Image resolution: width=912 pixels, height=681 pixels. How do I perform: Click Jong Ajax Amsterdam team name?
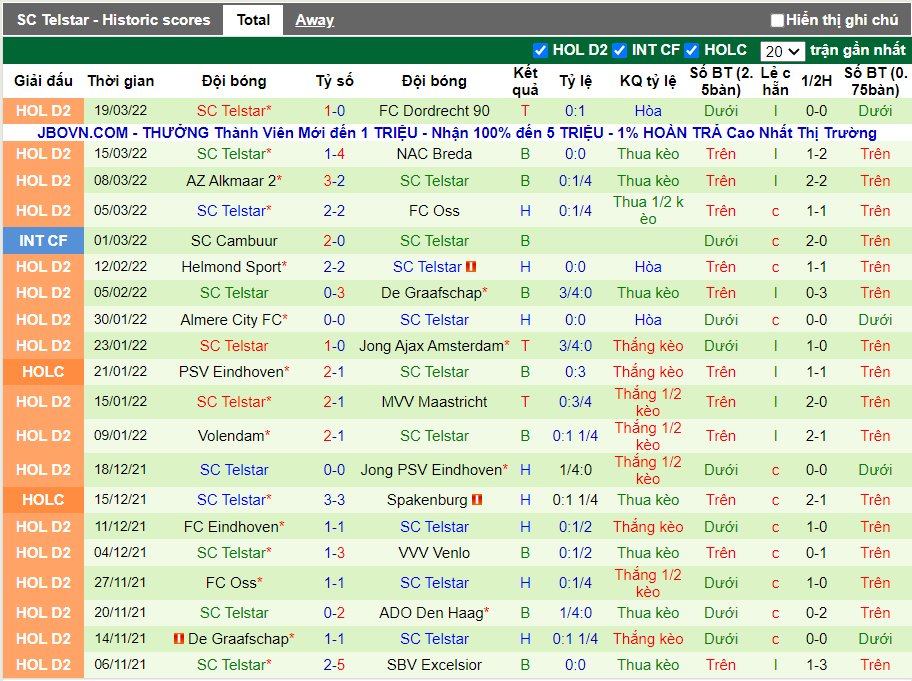(434, 346)
